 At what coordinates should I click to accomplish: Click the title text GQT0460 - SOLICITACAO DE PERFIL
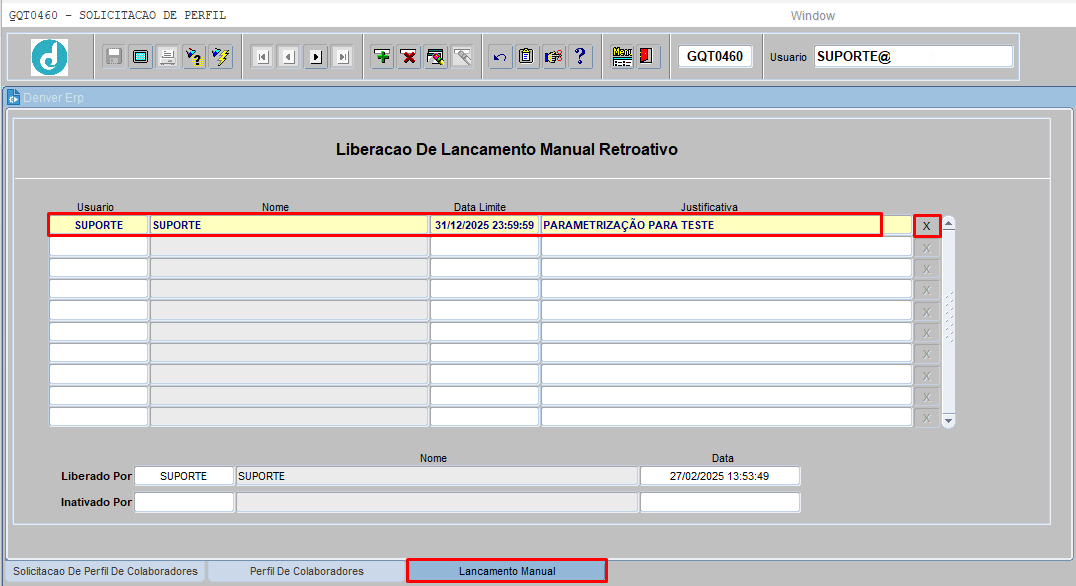click(117, 15)
